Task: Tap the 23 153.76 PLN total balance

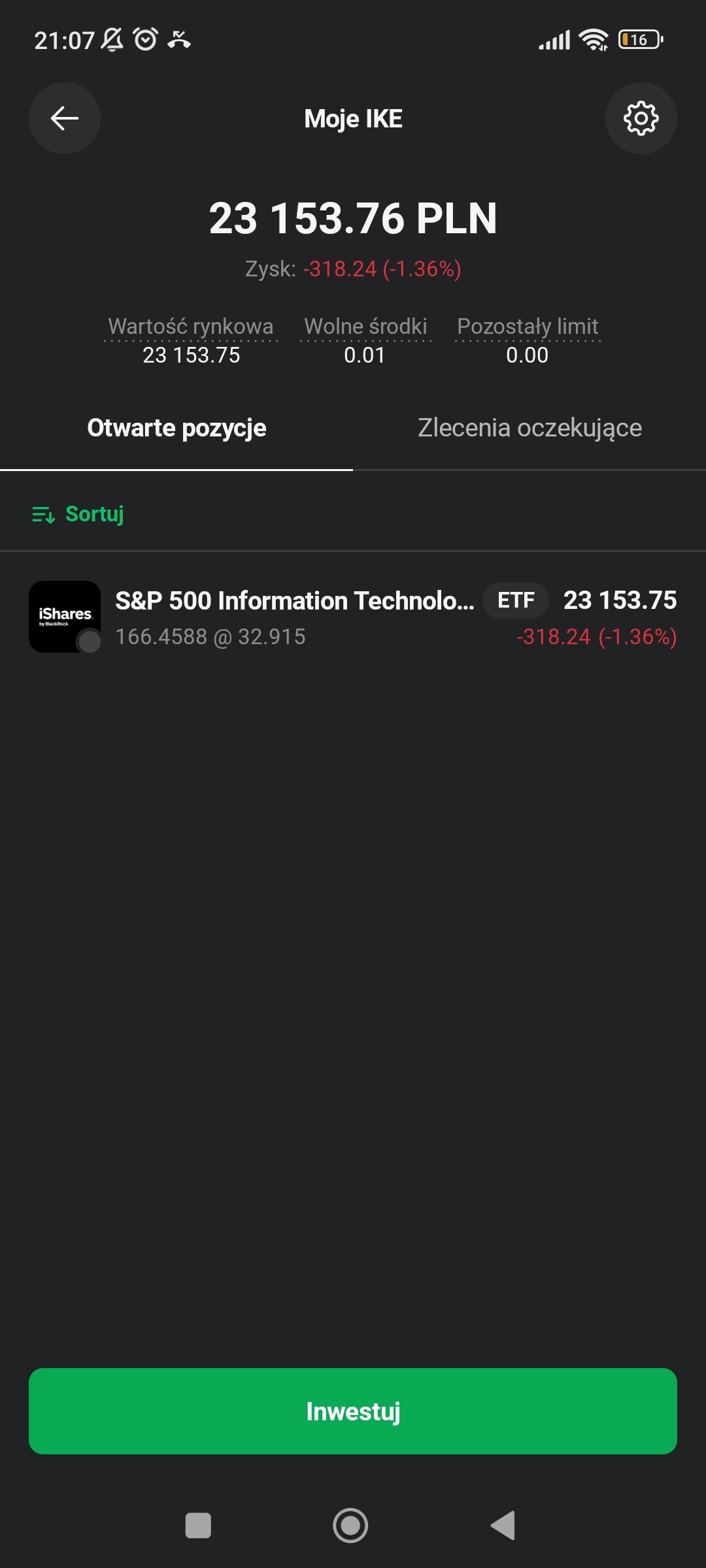Action: (x=353, y=218)
